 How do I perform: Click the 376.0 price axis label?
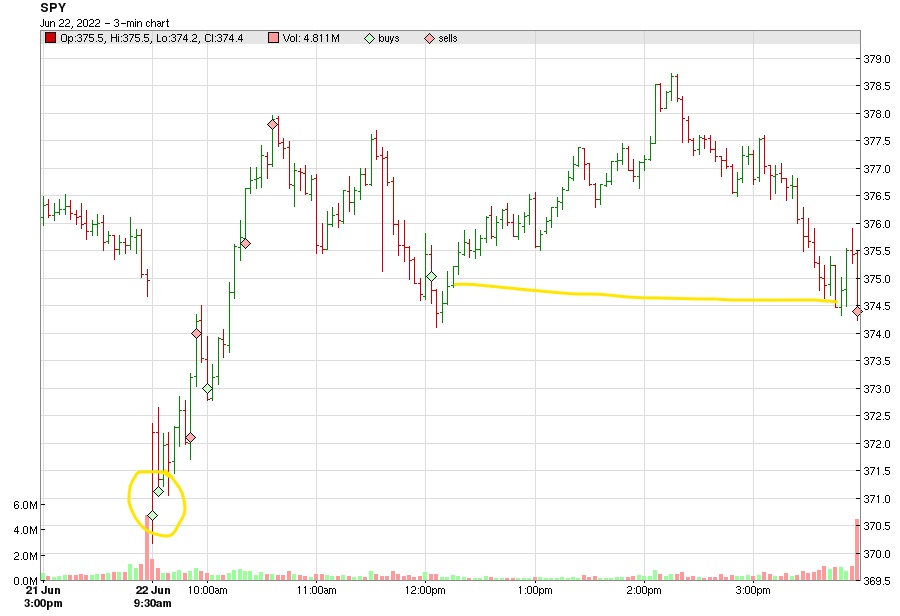877,224
